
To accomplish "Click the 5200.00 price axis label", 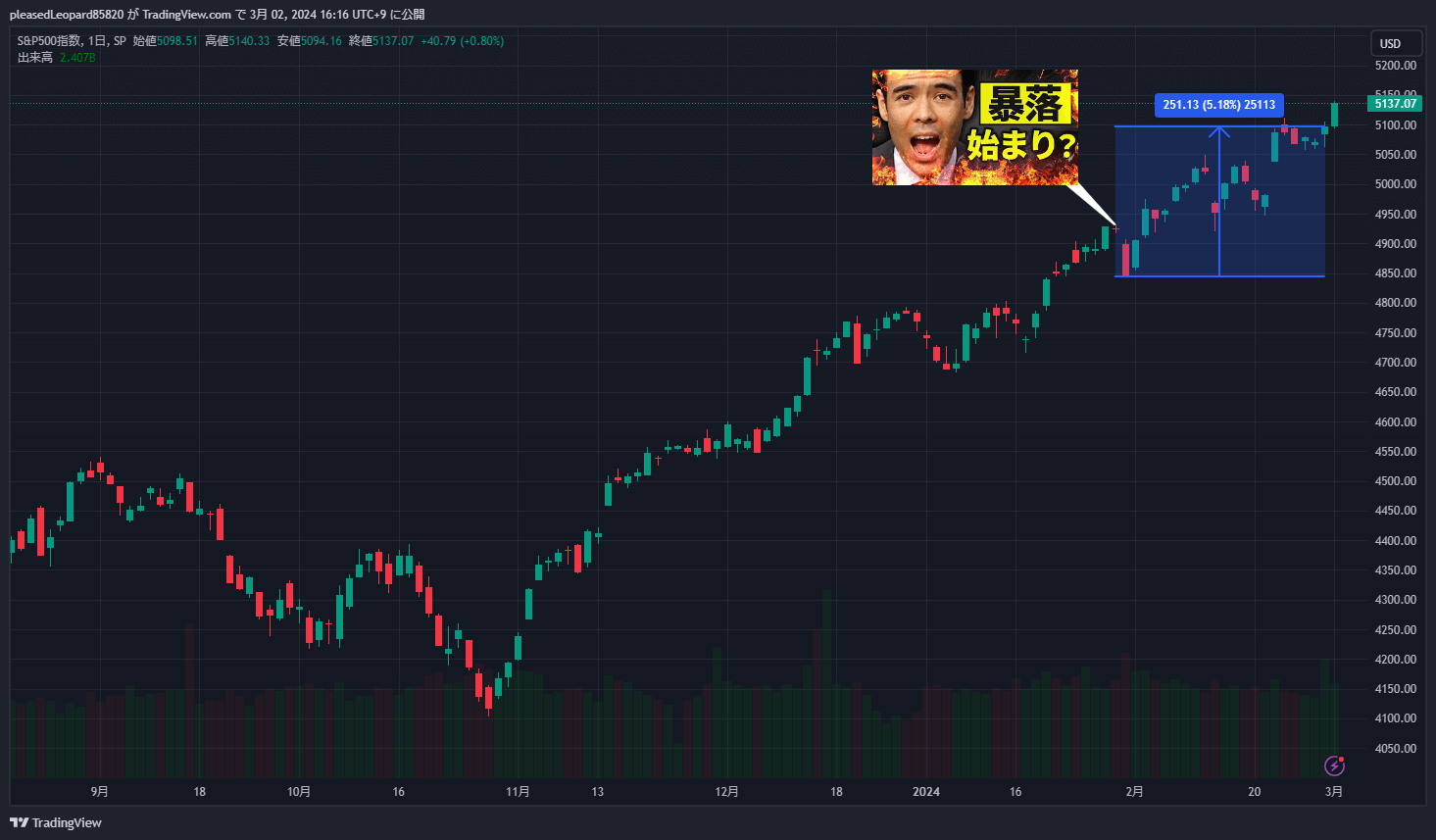I will pyautogui.click(x=1395, y=66).
